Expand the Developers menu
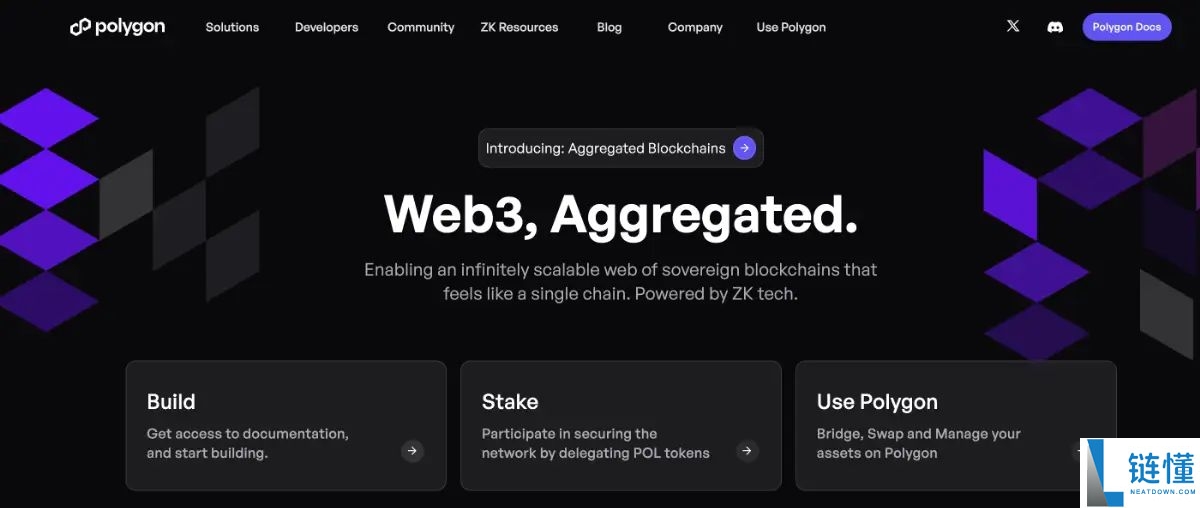Viewport: 1200px width, 508px height. (326, 27)
